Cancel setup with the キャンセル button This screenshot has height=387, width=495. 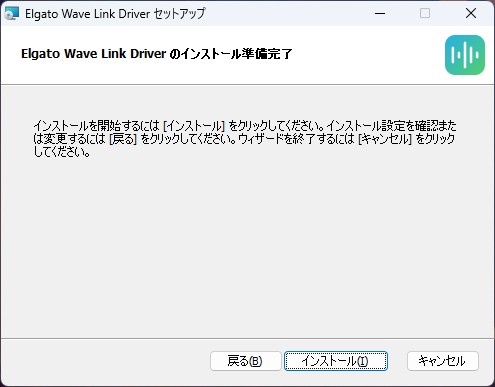tap(442, 361)
